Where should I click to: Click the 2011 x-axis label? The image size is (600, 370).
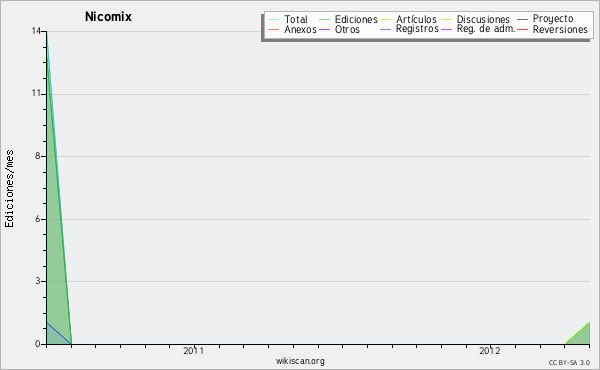194,351
